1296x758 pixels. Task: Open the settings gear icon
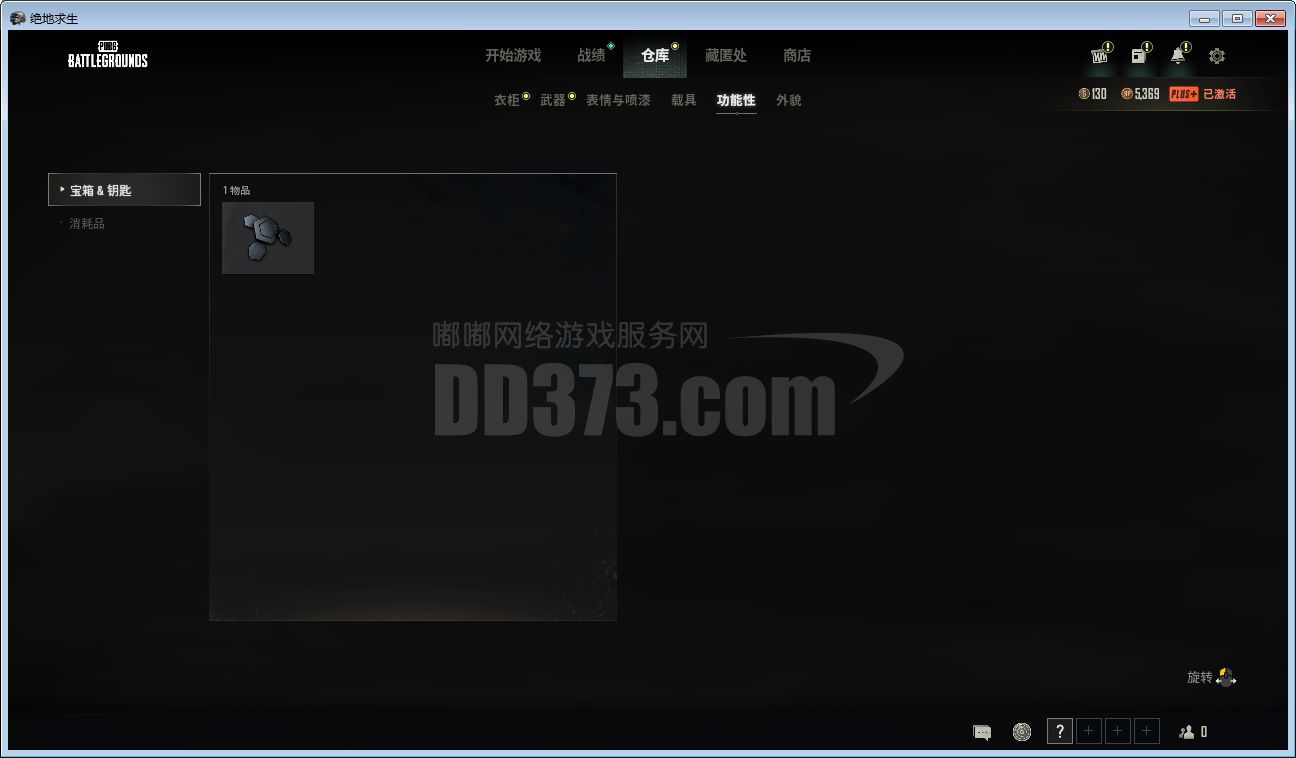(x=1217, y=57)
